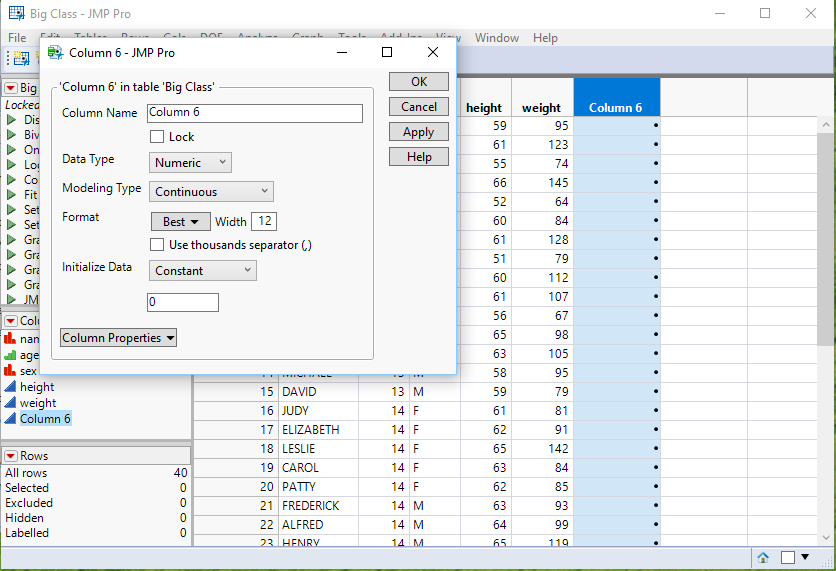Select 'height' in the Columns list
This screenshot has width=836, height=571.
pos(37,387)
